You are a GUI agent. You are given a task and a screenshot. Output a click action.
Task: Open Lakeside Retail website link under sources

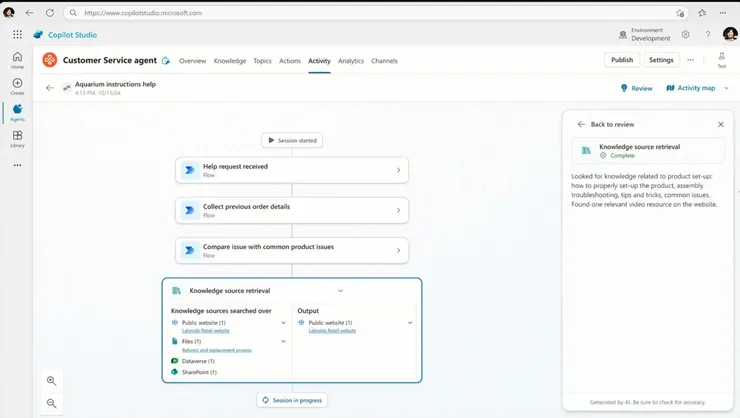coord(205,331)
